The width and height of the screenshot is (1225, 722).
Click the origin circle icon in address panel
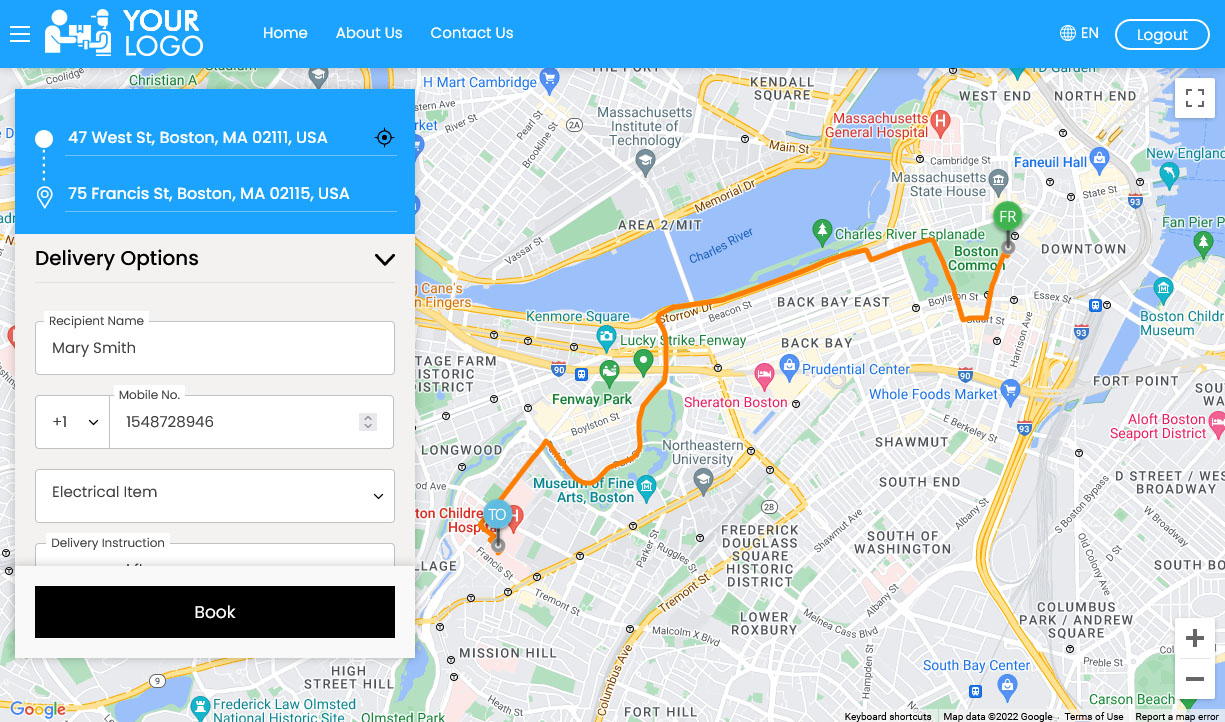pyautogui.click(x=44, y=139)
